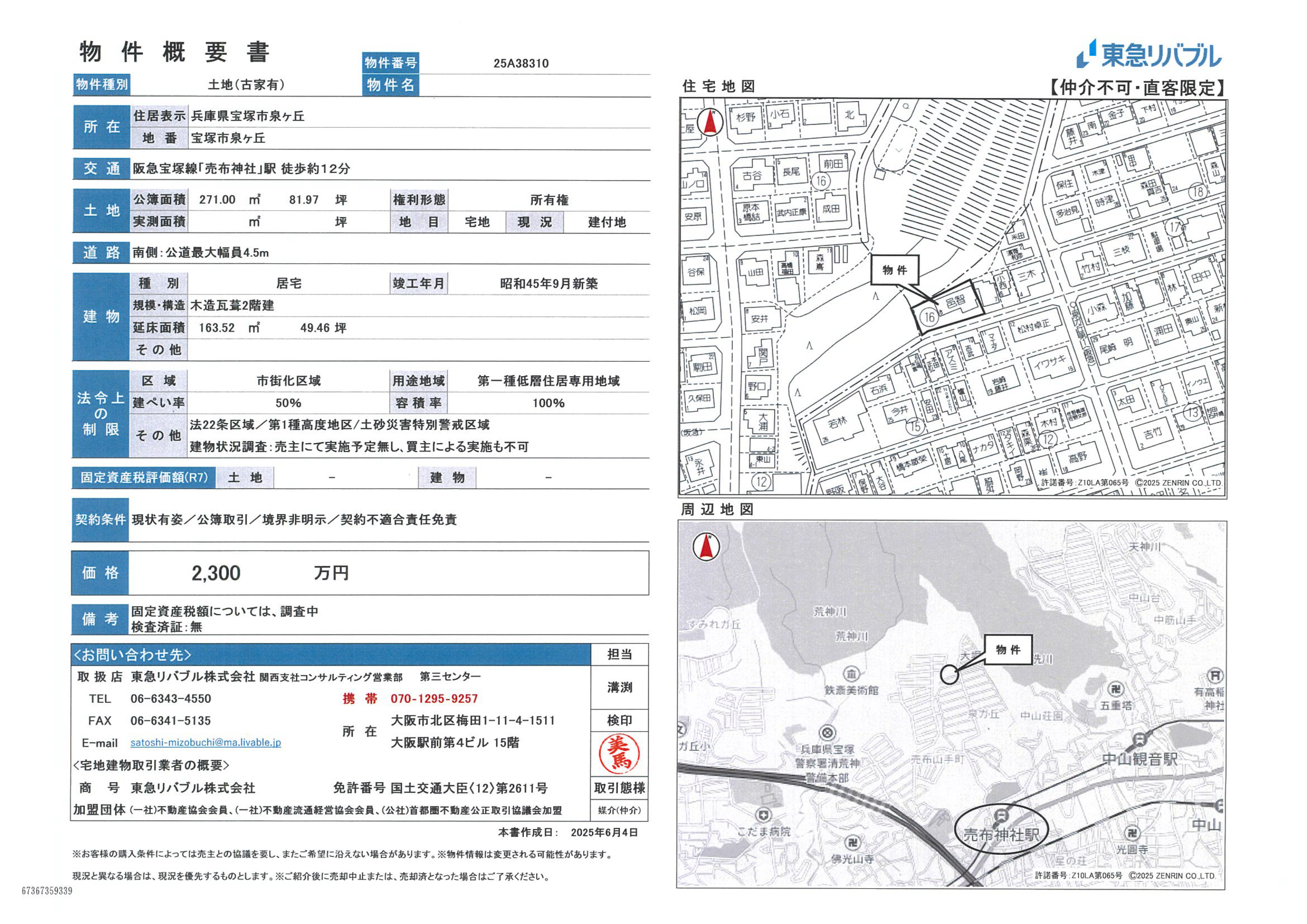The width and height of the screenshot is (1307, 924).
Task: Click the 物件 callout on residential map
Action: tap(895, 270)
